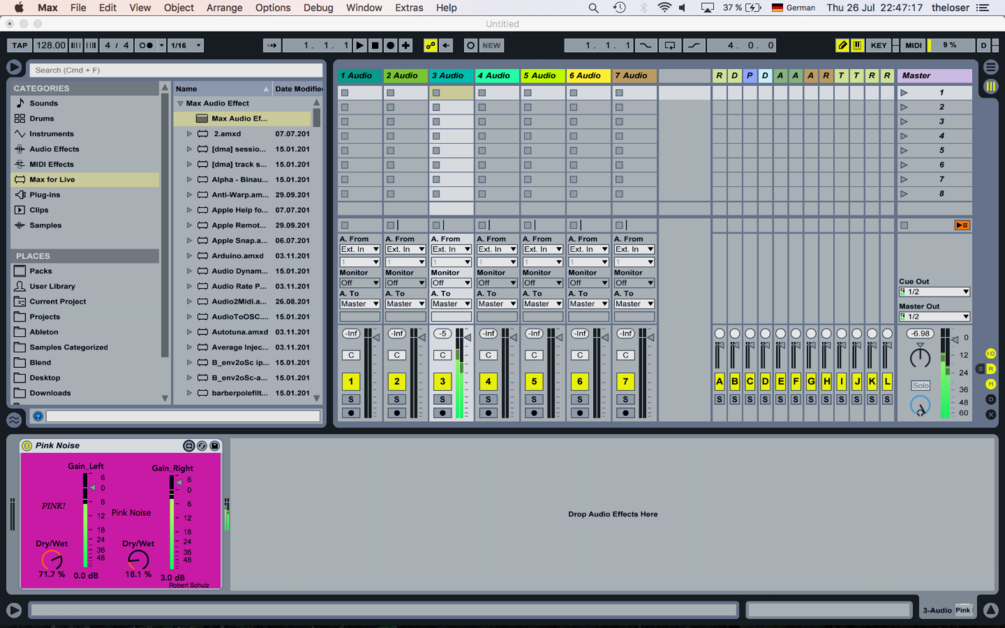Toggle the Automation Arm button
1005x628 pixels.
430,45
